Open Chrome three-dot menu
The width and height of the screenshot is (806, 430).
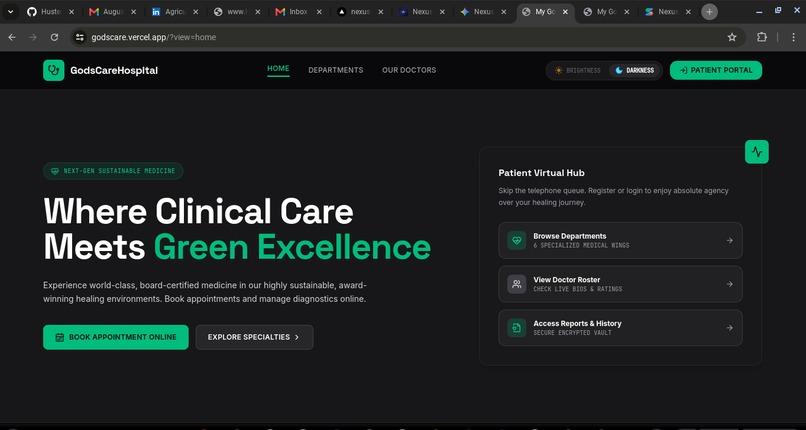(794, 37)
